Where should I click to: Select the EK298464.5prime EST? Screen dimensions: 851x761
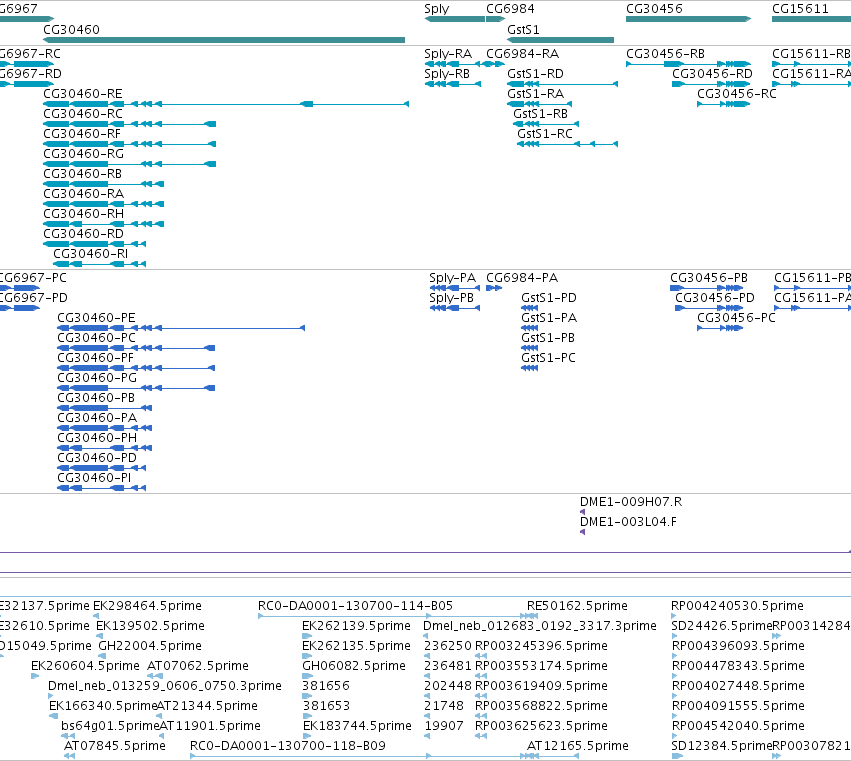(x=147, y=605)
